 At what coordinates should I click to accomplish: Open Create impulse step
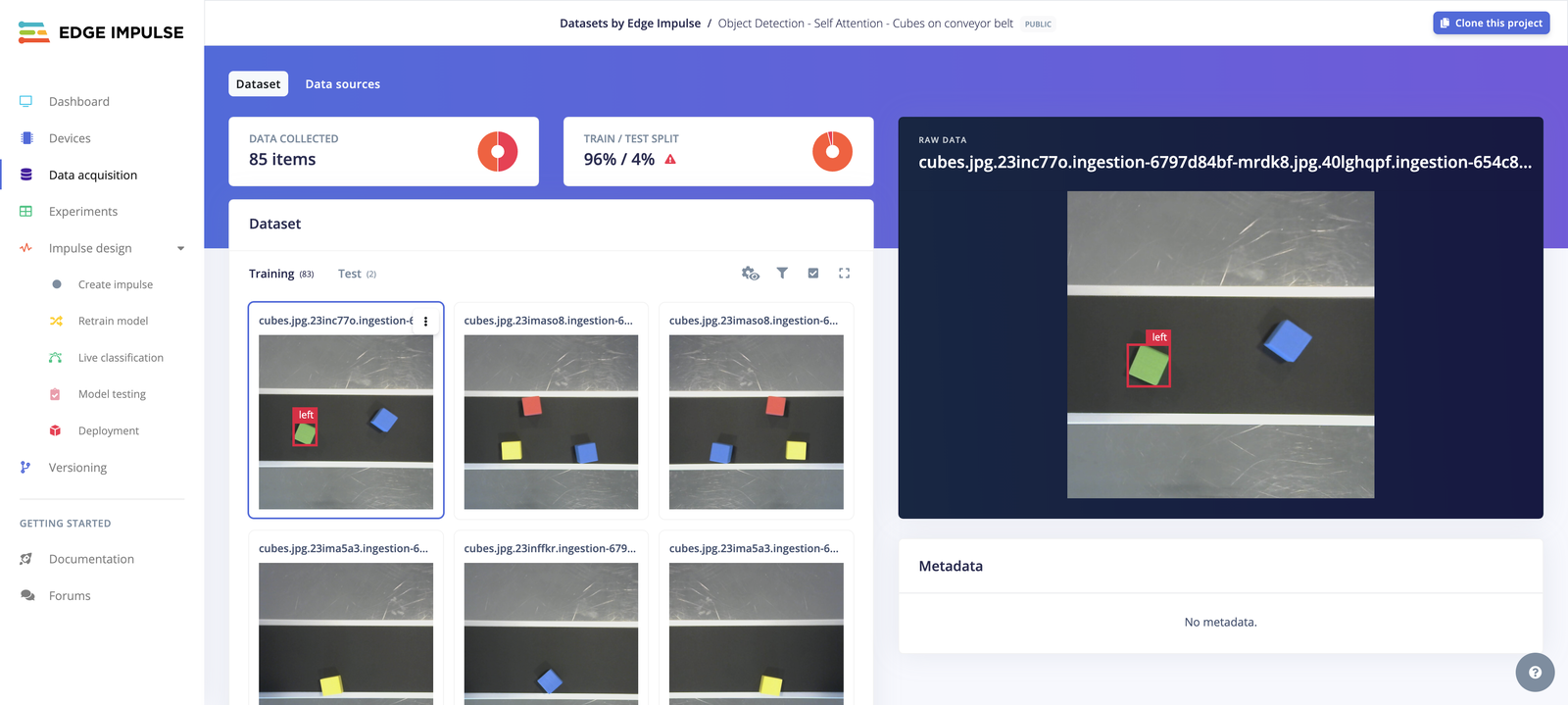(116, 284)
